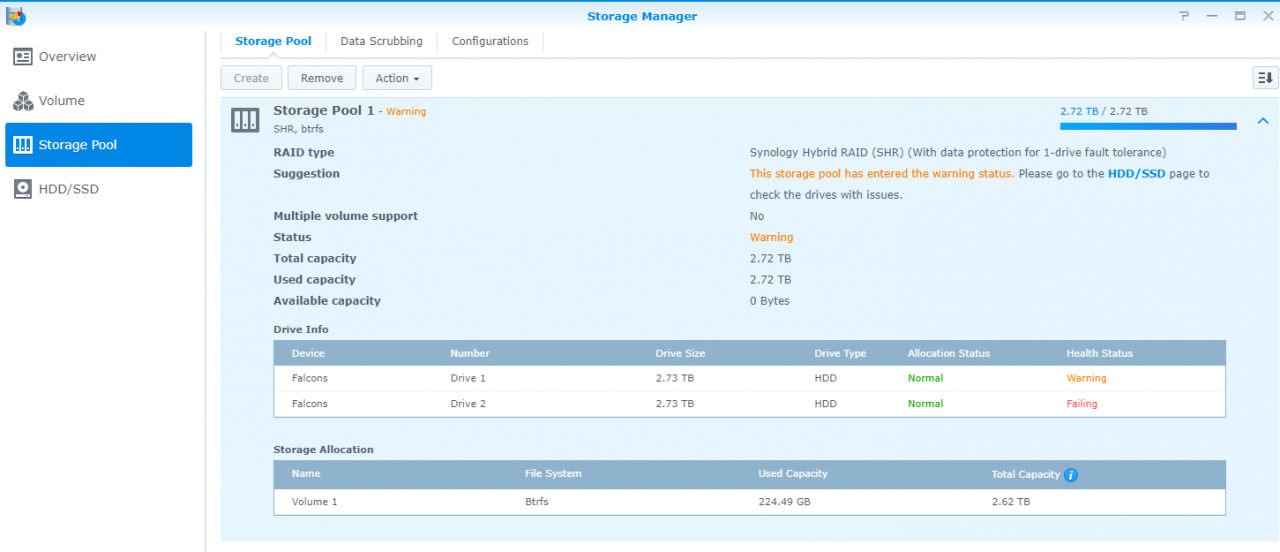Switch to the Data Scrubbing tab
The width and height of the screenshot is (1280, 552).
pyautogui.click(x=381, y=41)
